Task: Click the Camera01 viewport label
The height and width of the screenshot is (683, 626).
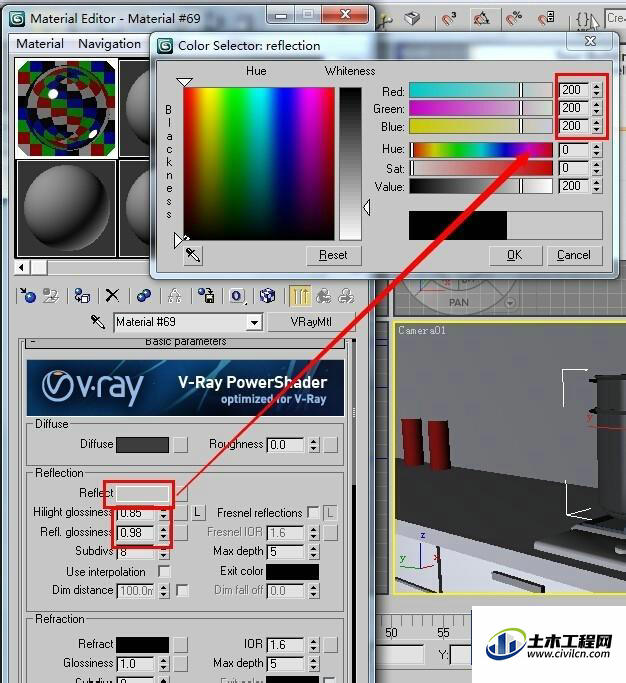Action: [x=422, y=331]
